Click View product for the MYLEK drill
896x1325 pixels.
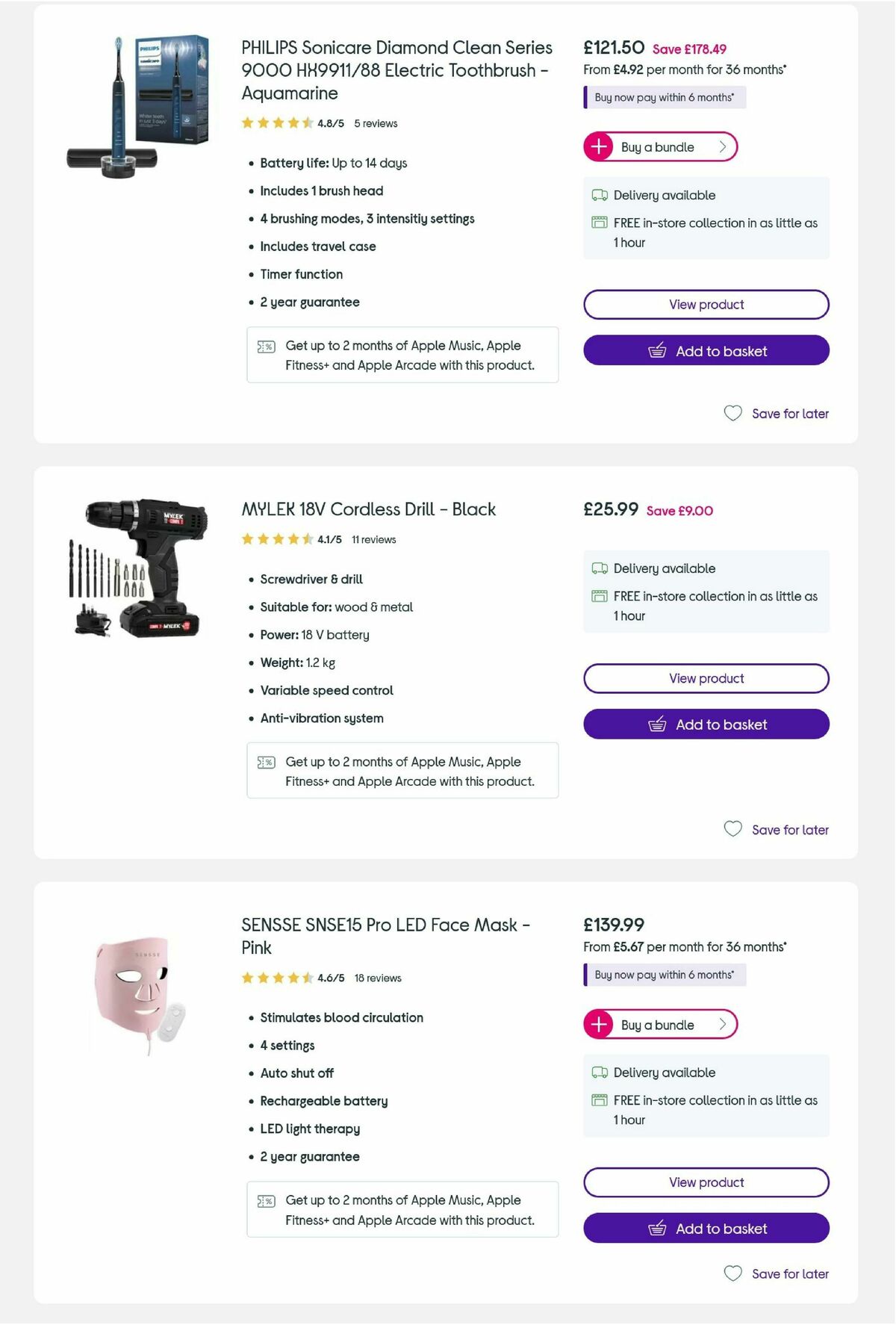click(706, 678)
